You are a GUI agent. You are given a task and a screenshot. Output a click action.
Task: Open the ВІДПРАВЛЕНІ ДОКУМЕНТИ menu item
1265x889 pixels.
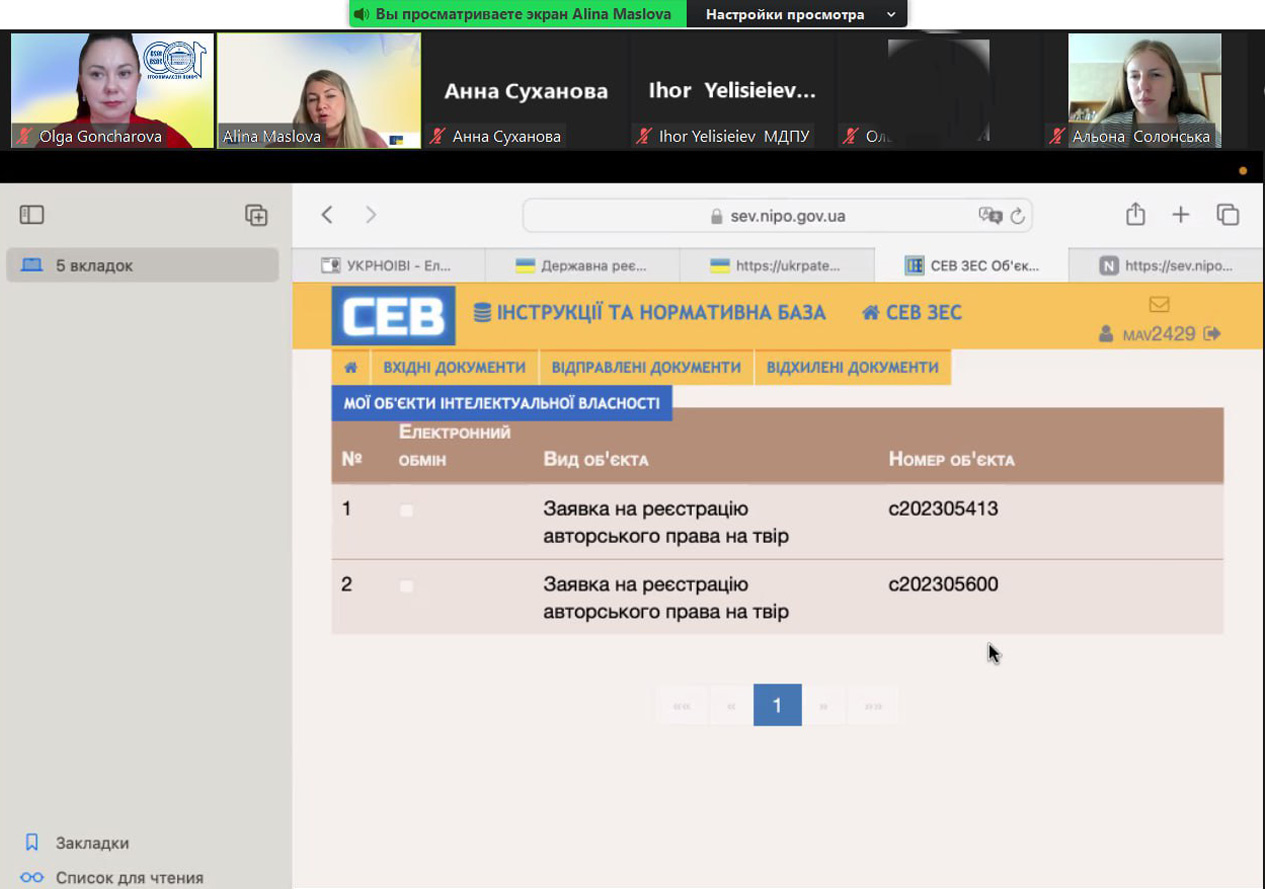646,367
